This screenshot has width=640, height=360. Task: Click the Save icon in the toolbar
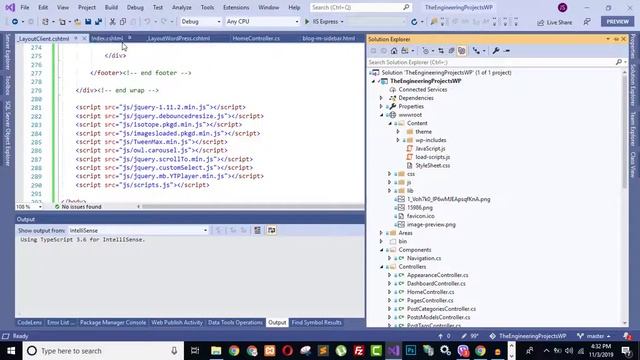point(88,22)
